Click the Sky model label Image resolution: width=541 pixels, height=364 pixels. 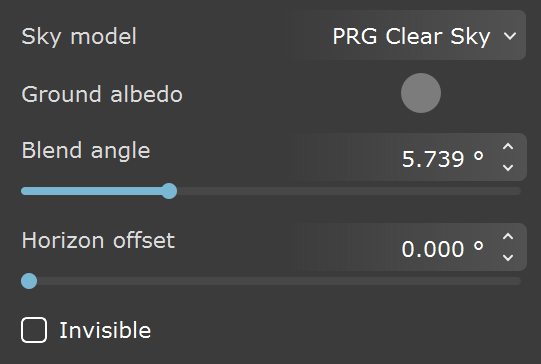tap(79, 37)
